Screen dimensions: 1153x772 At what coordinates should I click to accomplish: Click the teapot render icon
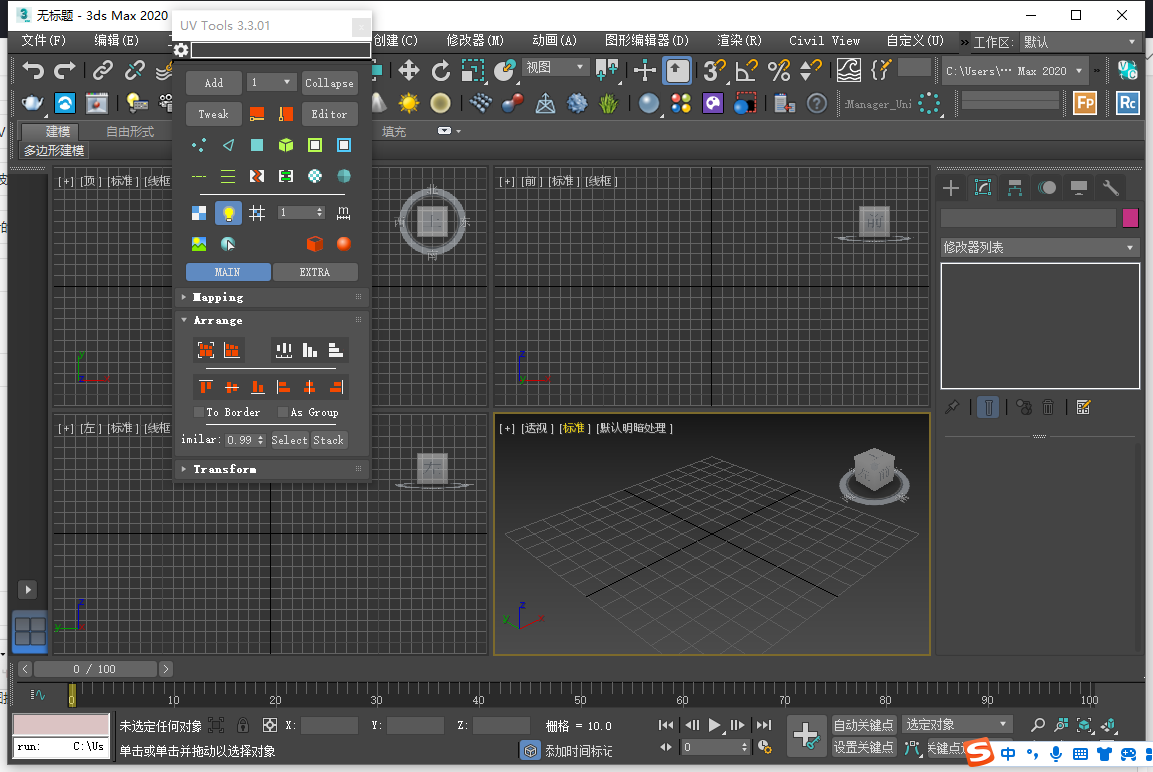point(32,104)
